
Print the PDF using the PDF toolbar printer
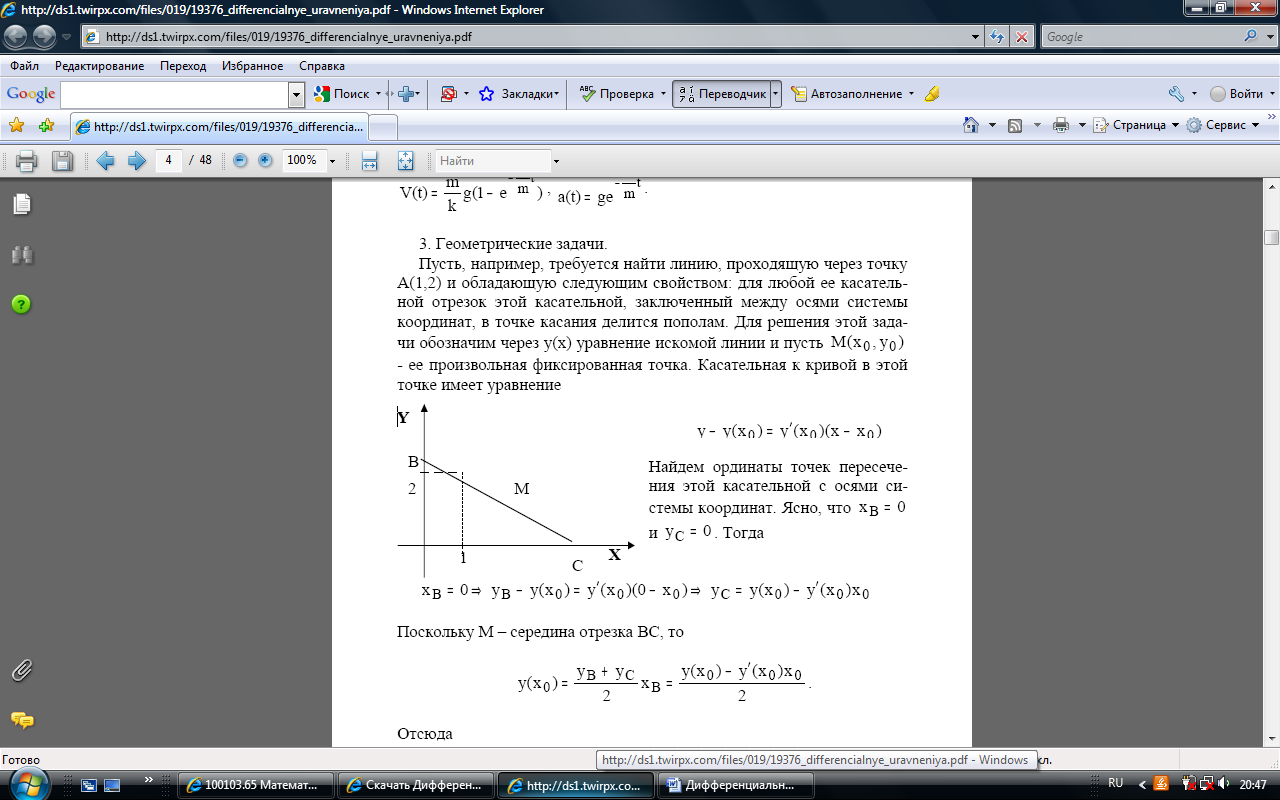pyautogui.click(x=26, y=161)
